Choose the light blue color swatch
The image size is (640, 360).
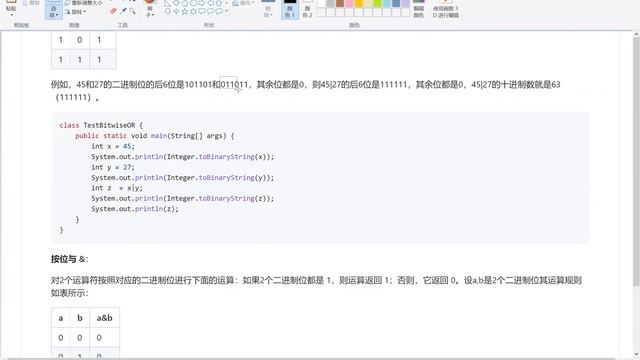[387, 3]
